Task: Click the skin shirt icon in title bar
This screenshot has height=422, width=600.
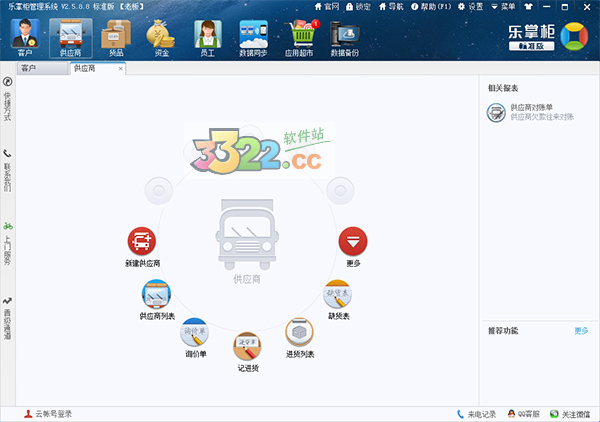Action: pos(528,7)
